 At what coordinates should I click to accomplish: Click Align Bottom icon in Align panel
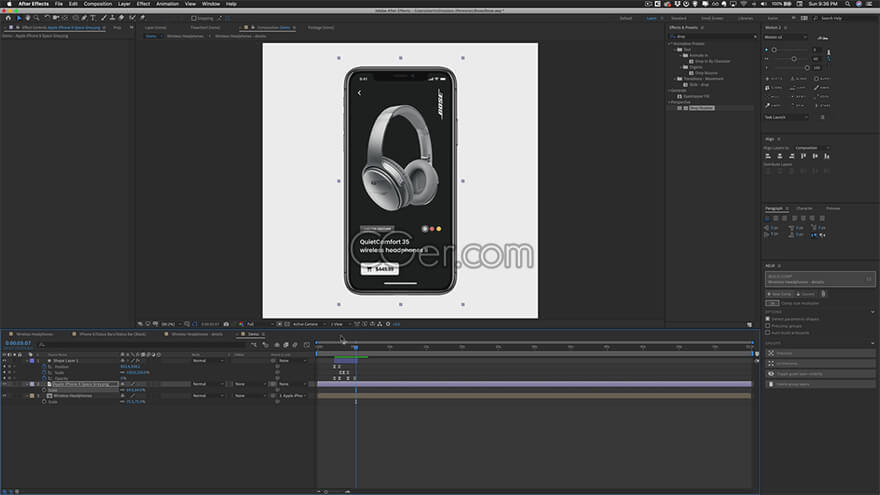(827, 156)
